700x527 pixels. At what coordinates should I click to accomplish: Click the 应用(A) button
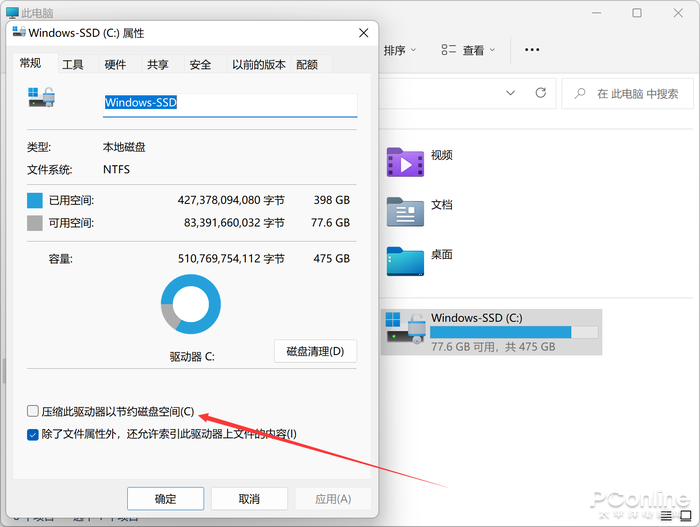point(333,499)
